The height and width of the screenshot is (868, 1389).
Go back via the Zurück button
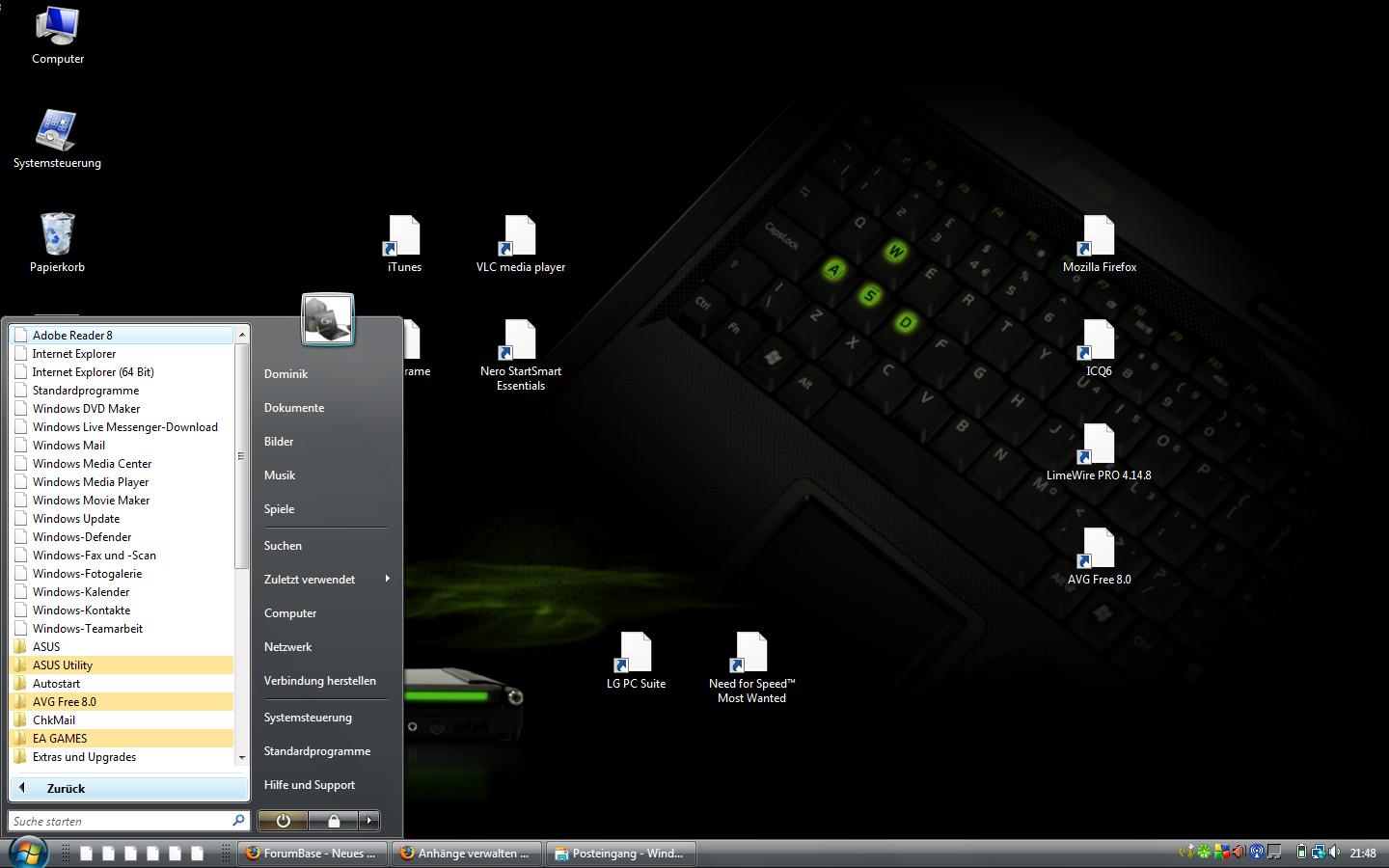tap(129, 788)
